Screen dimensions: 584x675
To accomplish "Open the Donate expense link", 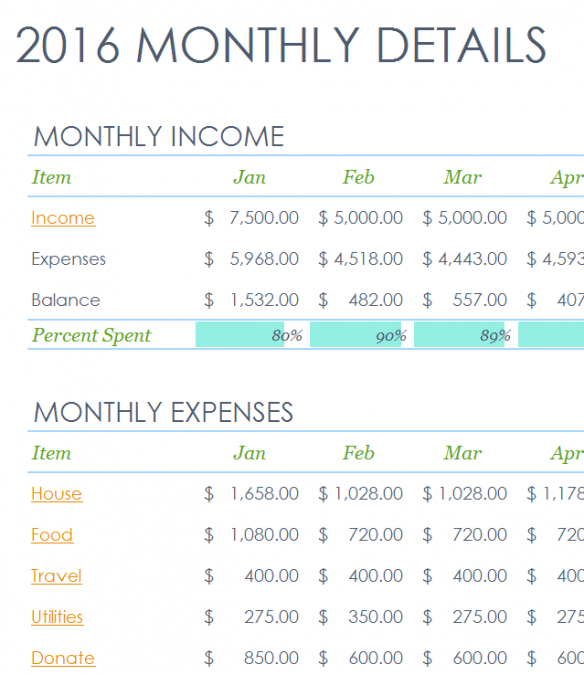I will click(x=63, y=658).
